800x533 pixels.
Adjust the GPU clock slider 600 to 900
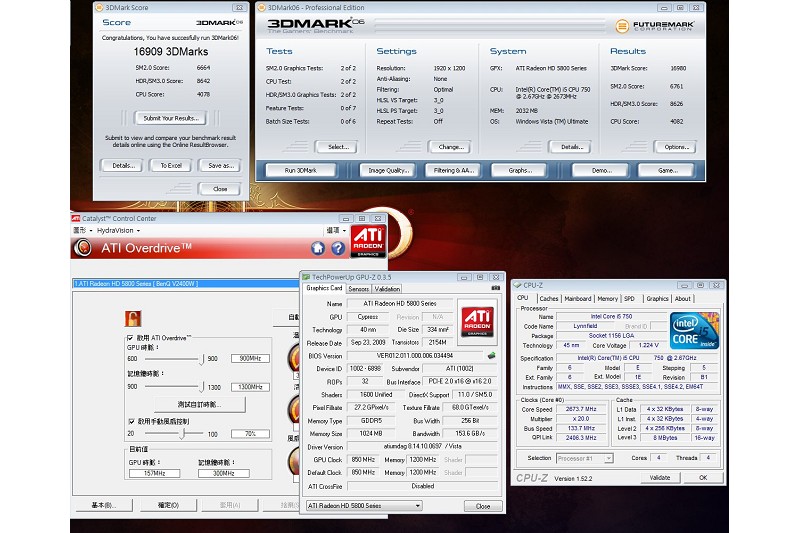[x=172, y=359]
